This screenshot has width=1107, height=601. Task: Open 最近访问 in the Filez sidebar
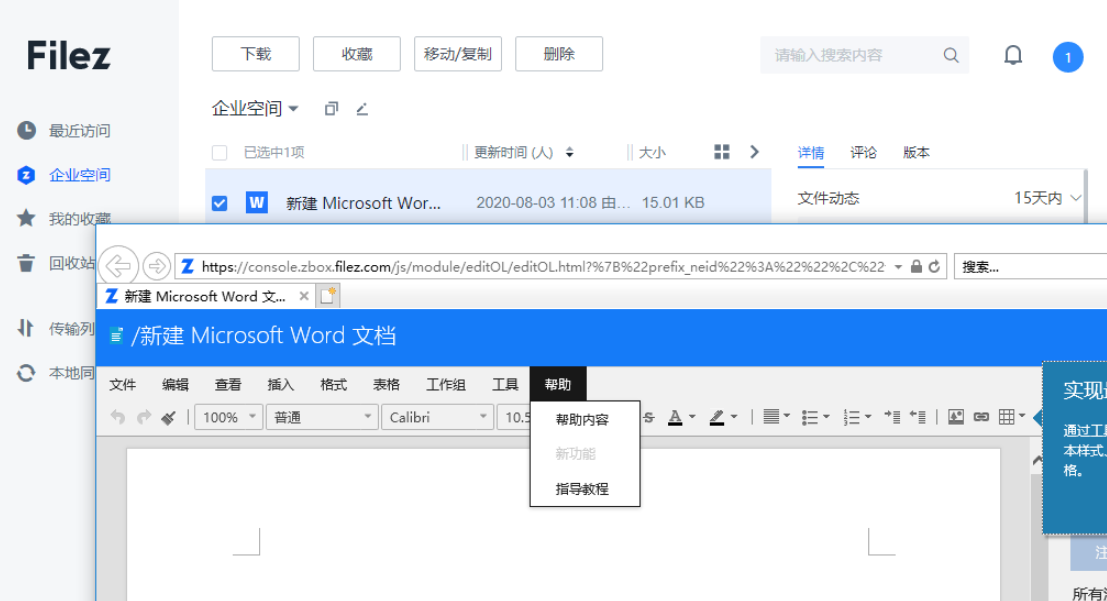pyautogui.click(x=64, y=131)
